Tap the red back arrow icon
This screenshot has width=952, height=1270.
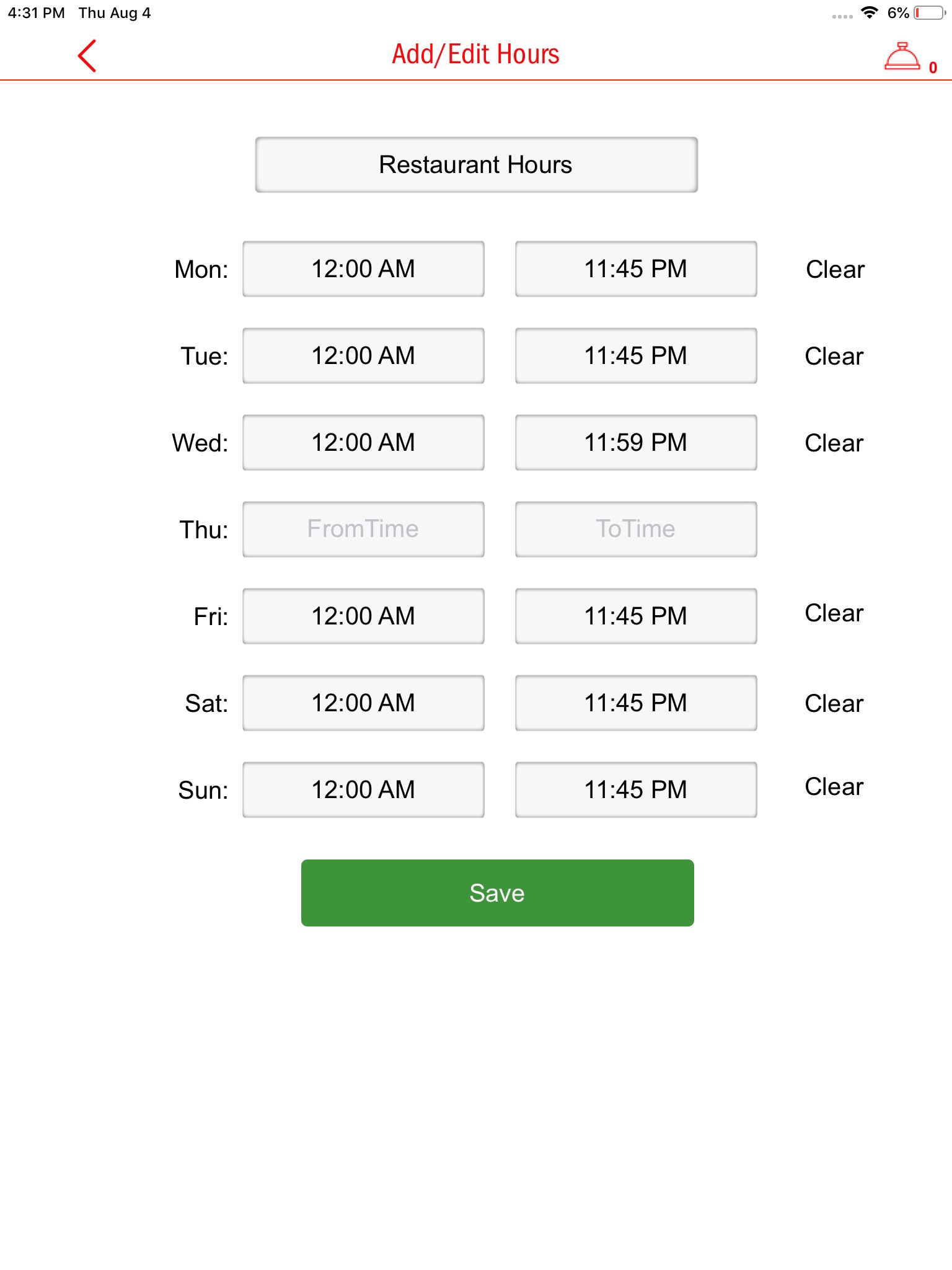[87, 56]
